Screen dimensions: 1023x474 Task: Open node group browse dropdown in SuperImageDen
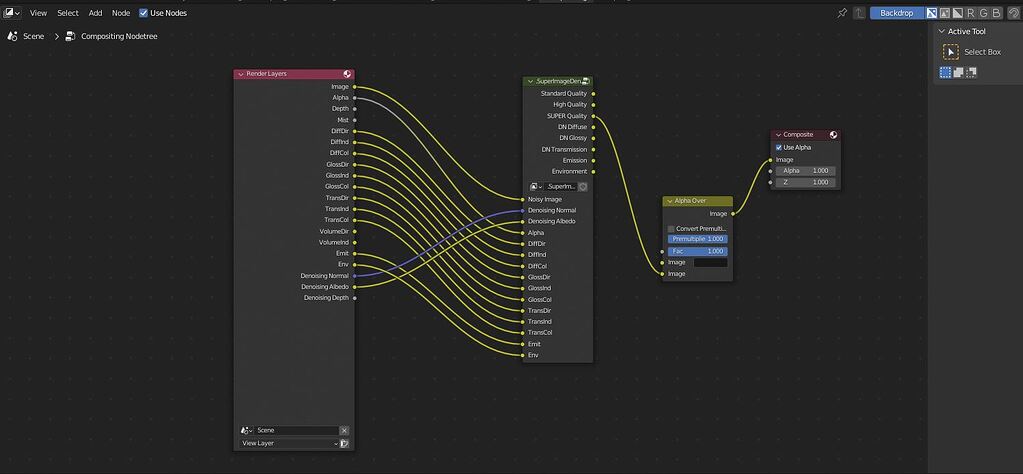(x=535, y=186)
